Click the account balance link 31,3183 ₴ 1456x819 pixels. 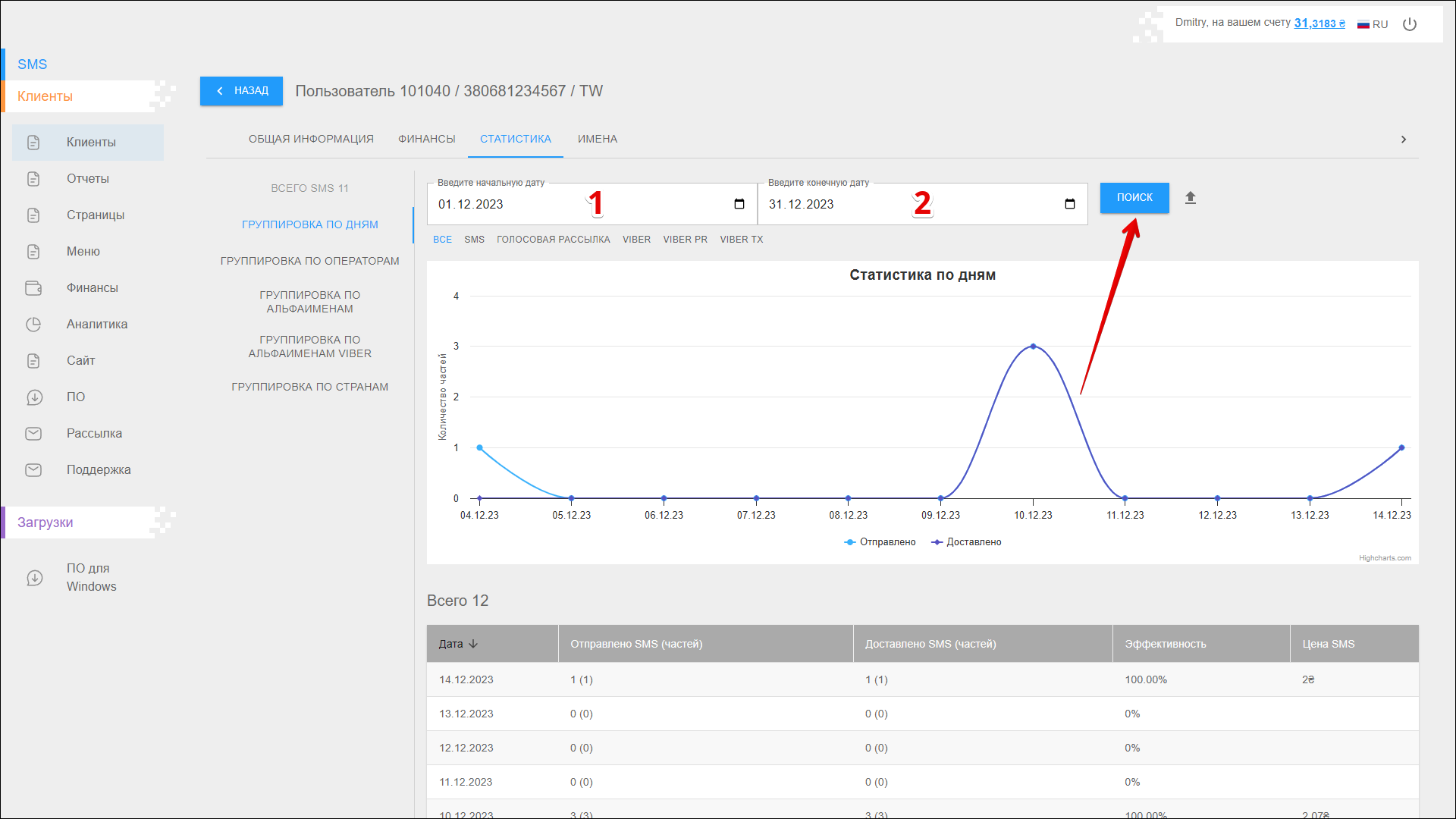tap(1319, 24)
